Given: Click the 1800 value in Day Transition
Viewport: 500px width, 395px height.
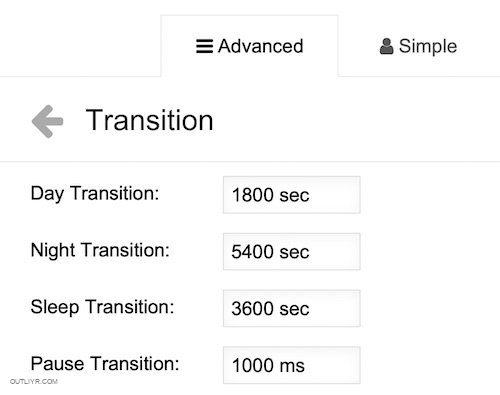Looking at the screenshot, I should (x=252, y=195).
